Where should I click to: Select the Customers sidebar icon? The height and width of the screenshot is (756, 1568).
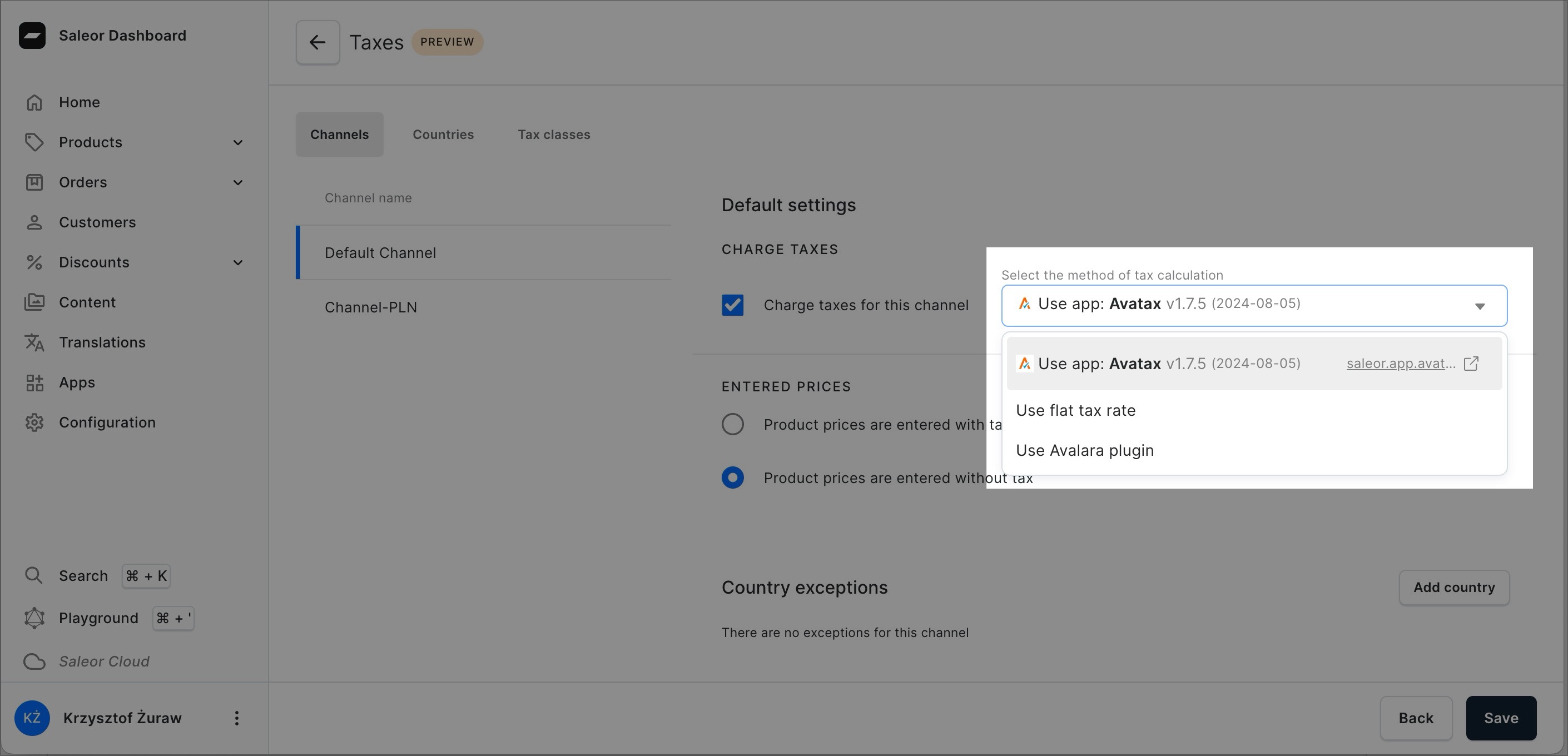pos(34,222)
